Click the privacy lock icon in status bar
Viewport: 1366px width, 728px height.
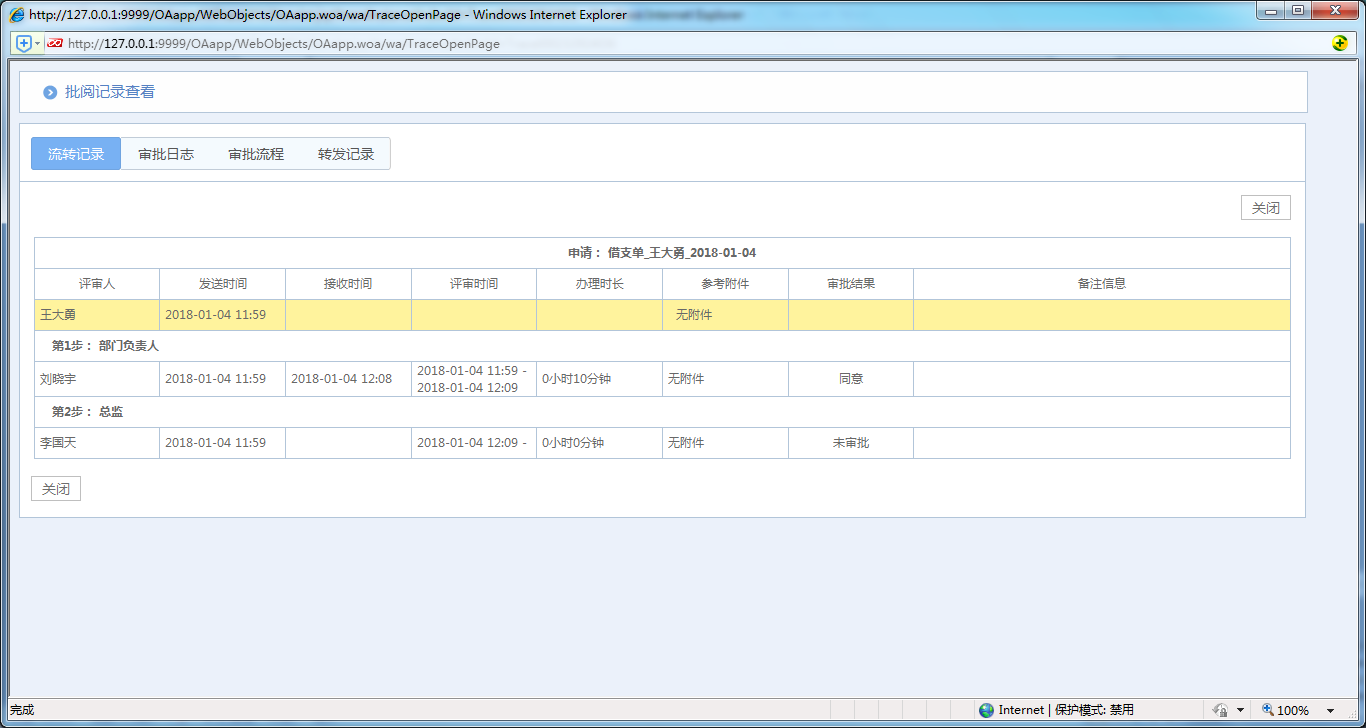[1220, 710]
